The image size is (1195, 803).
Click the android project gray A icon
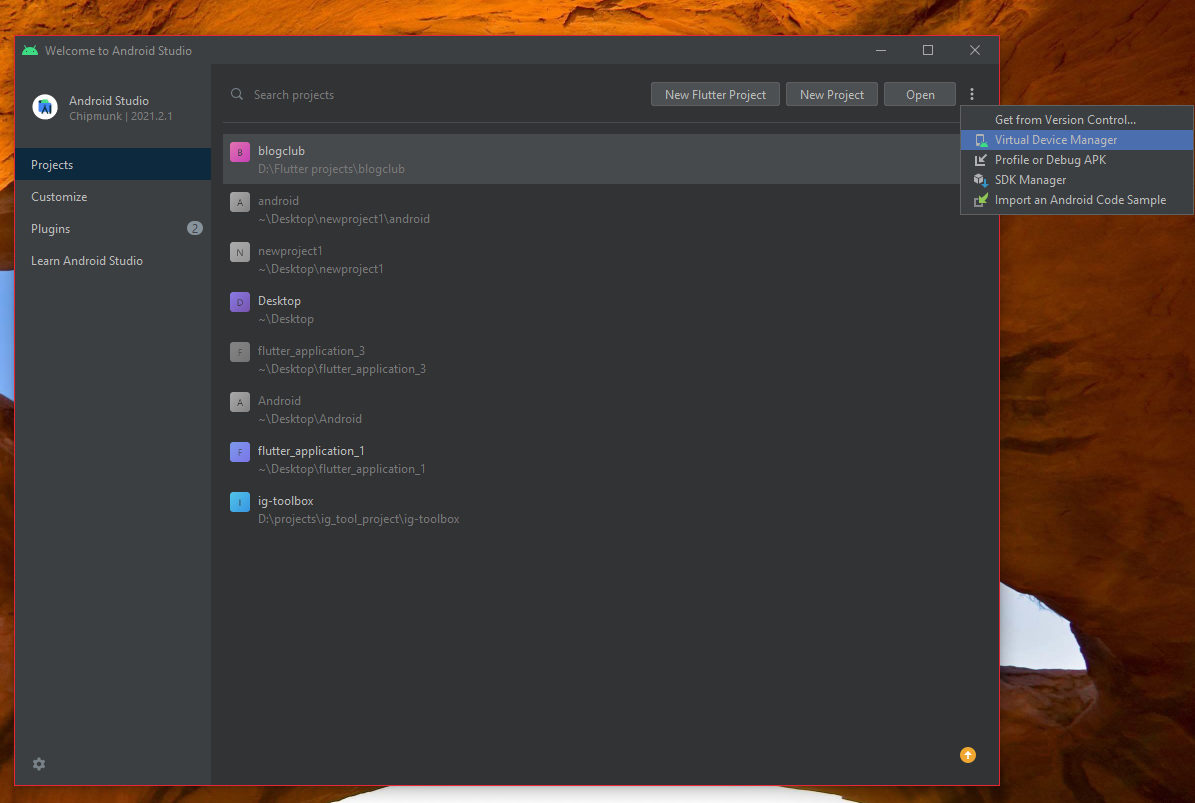coord(240,202)
